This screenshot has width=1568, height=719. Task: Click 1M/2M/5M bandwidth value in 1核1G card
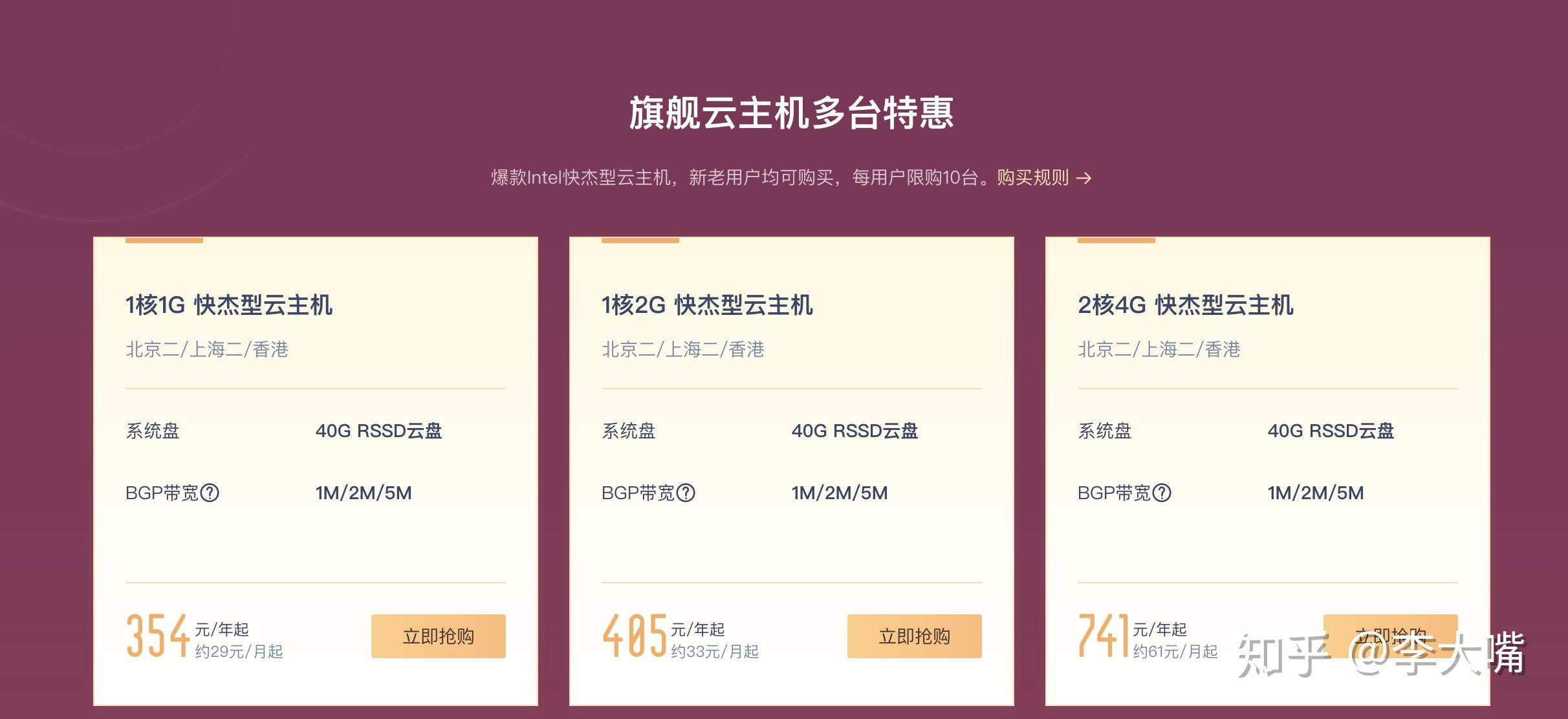[364, 493]
